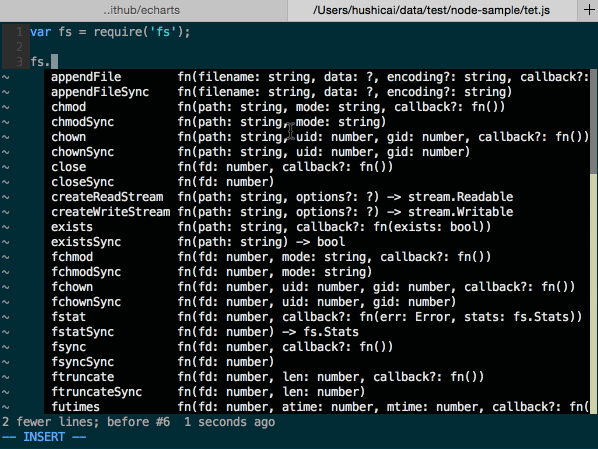Choose createWriteStream suggestion
Viewport: 598px width, 449px height.
pos(317,212)
